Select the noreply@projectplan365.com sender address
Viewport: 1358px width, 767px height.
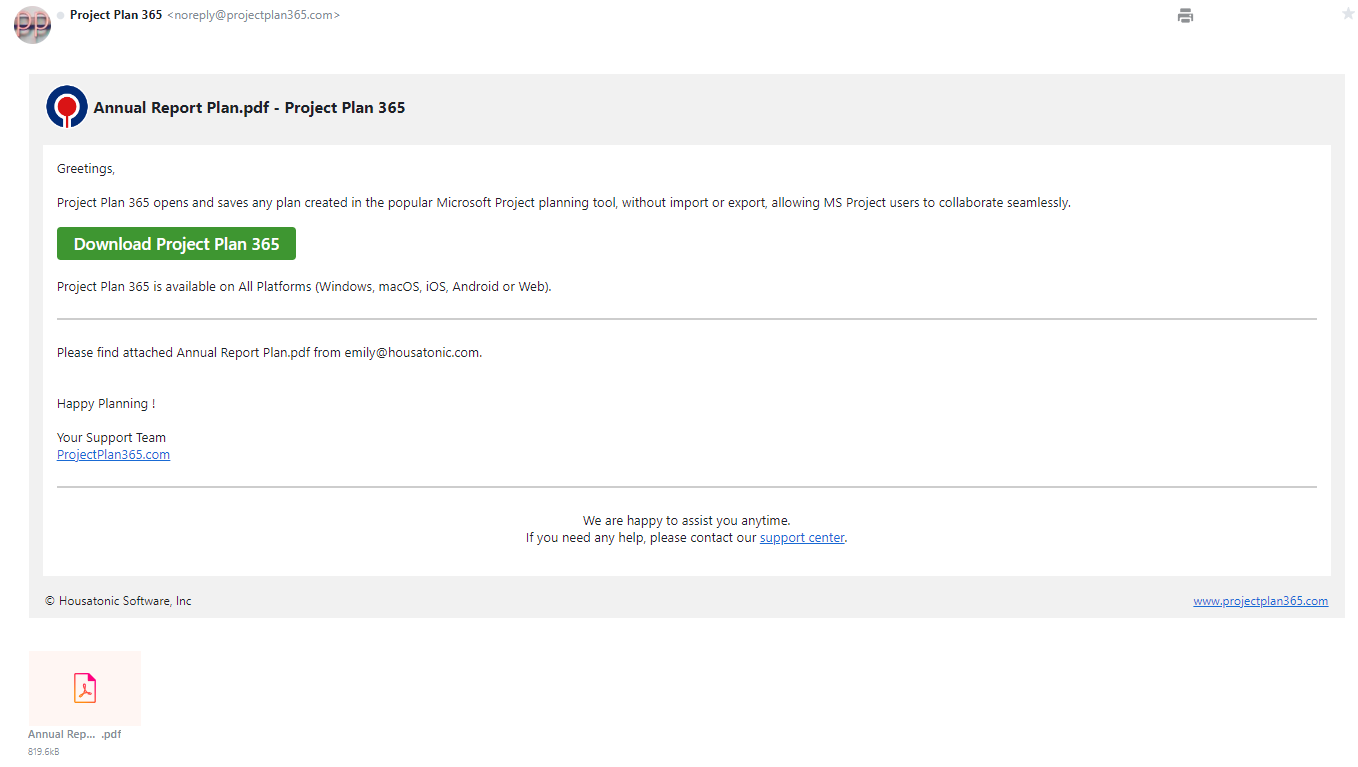coord(253,15)
